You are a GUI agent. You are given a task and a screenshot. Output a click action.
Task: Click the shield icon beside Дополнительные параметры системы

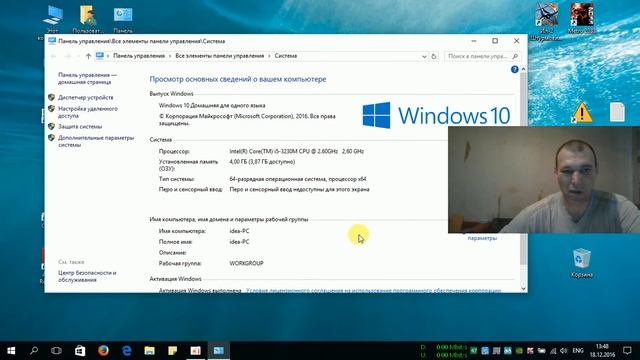(x=51, y=138)
